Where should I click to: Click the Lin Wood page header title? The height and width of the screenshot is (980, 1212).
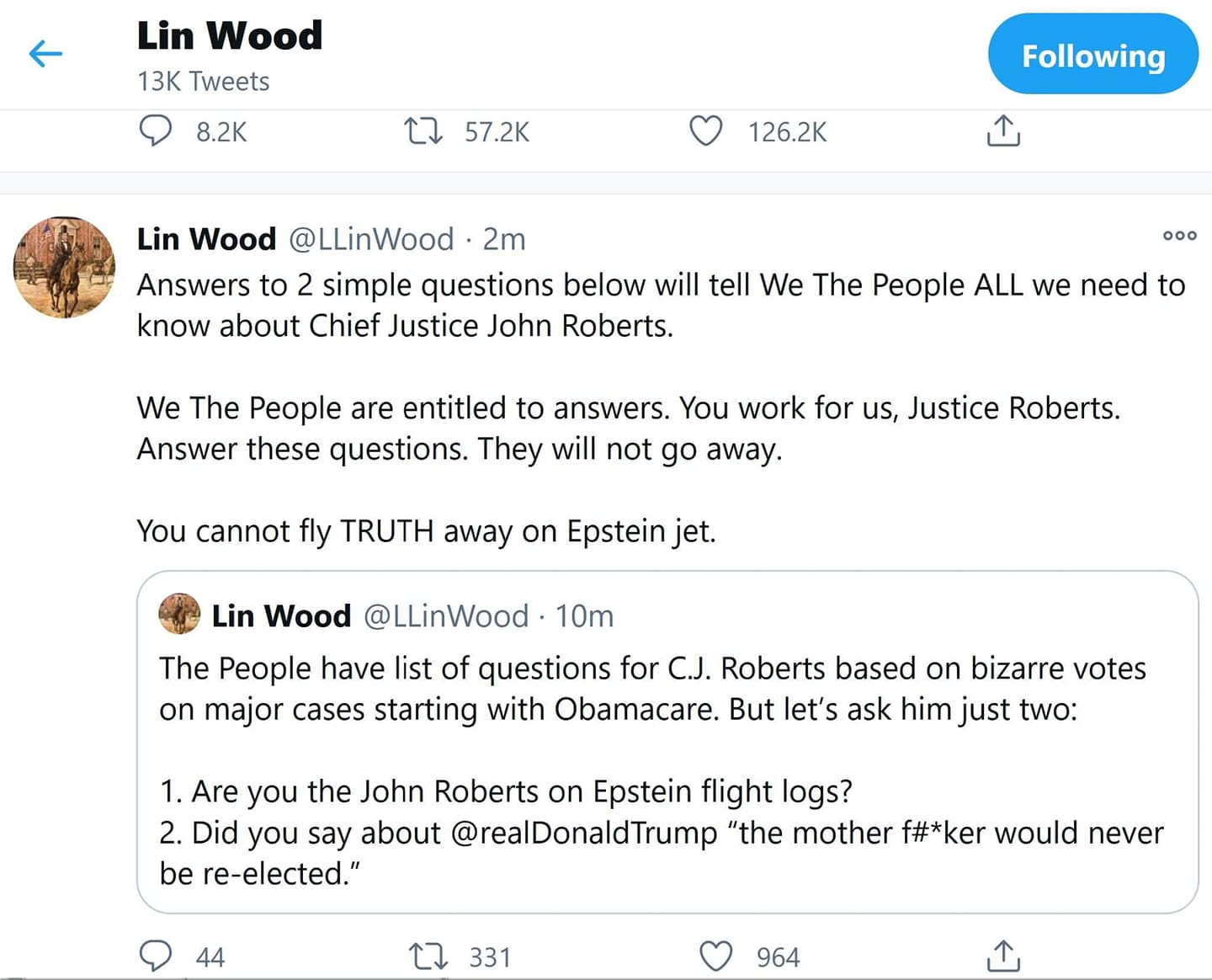coord(230,35)
